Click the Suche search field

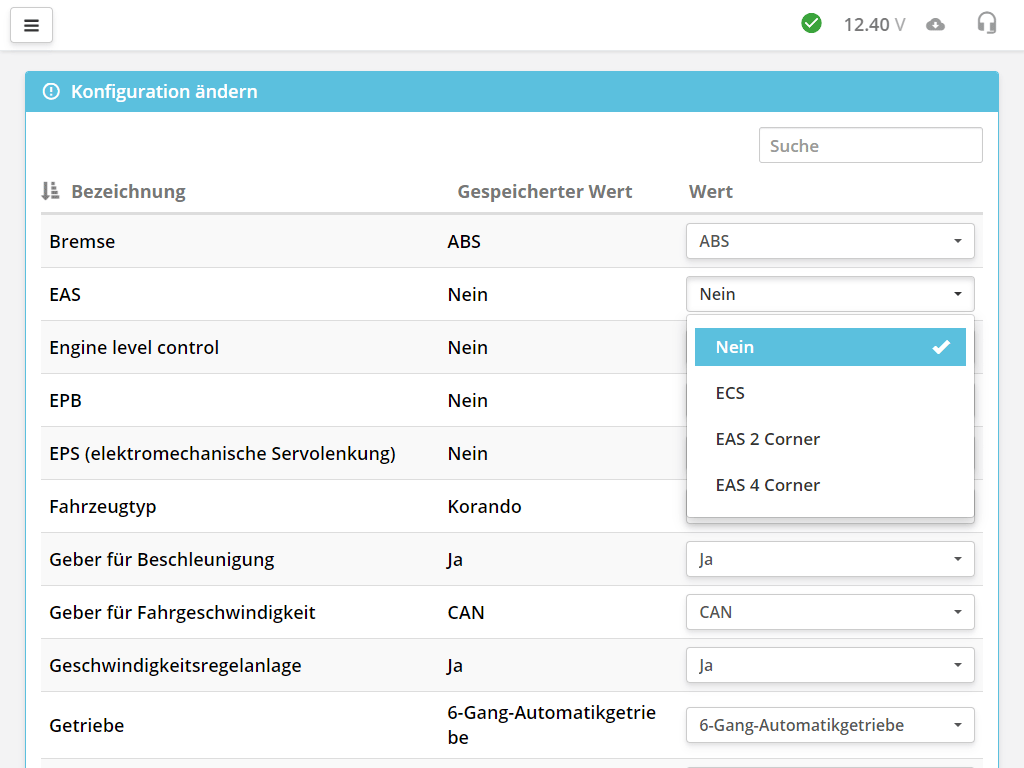(x=870, y=146)
